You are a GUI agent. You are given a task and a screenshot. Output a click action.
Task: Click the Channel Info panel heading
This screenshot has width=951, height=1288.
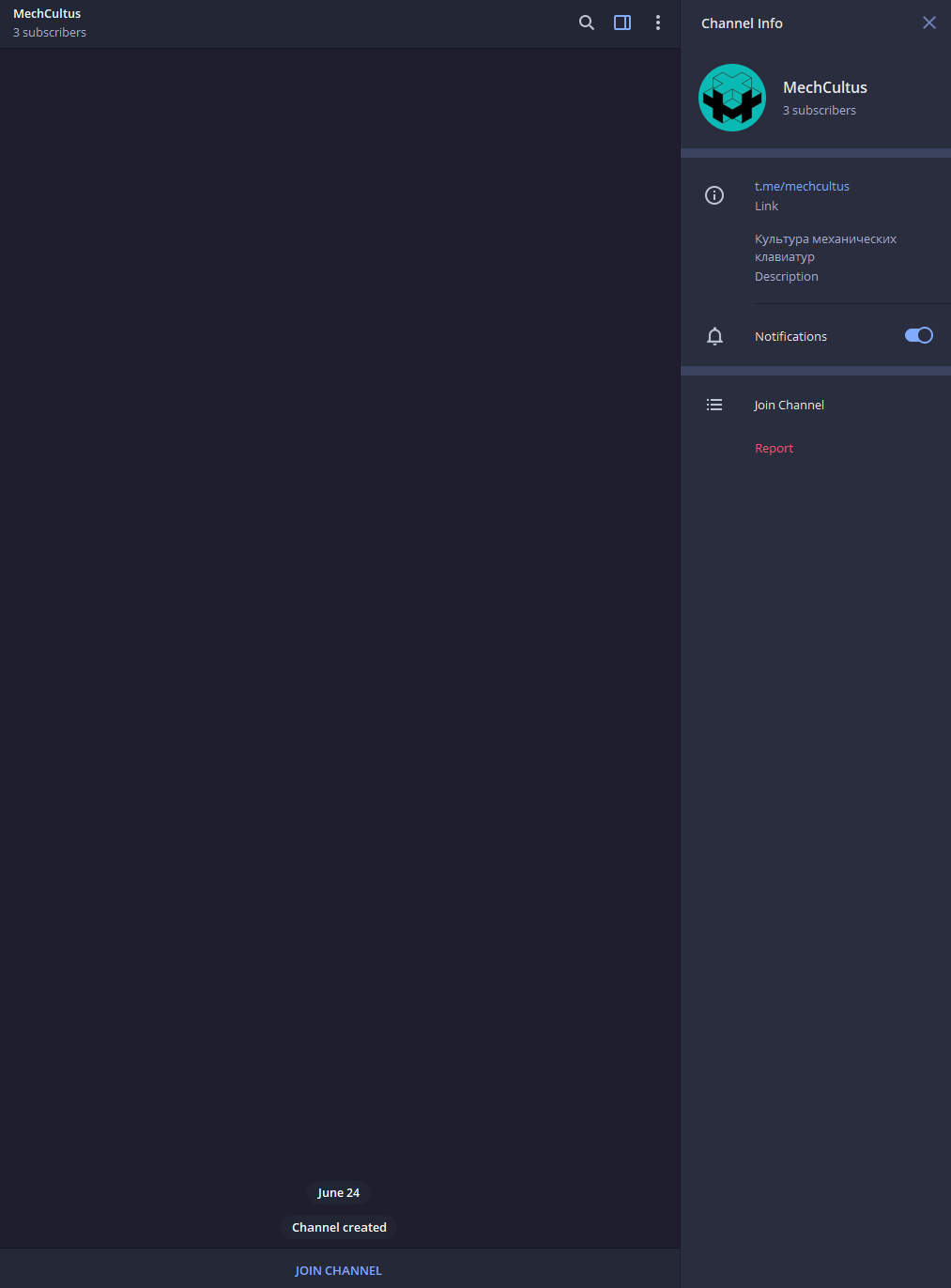coord(742,23)
